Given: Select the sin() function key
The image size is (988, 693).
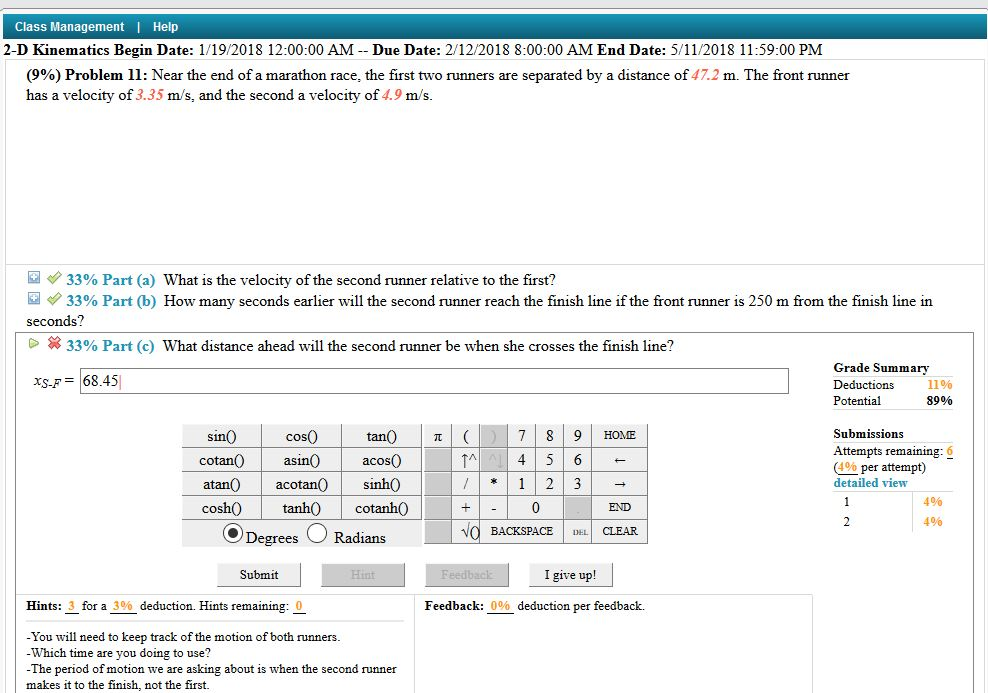Looking at the screenshot, I should [x=220, y=436].
